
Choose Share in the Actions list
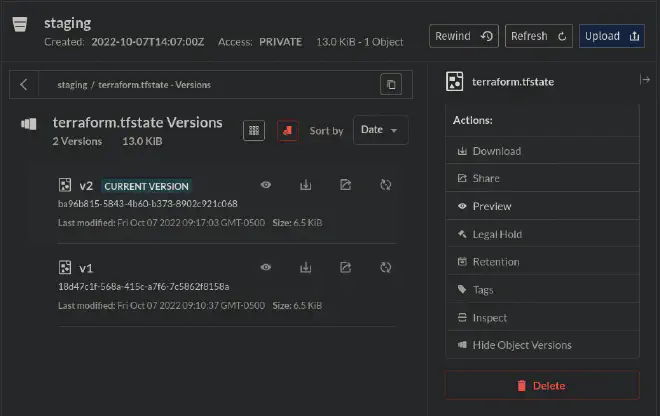point(542,178)
